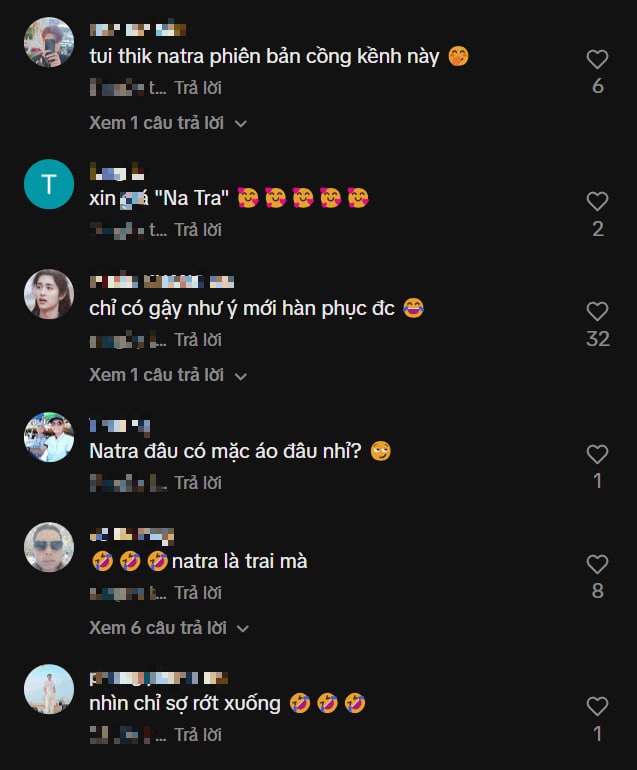Viewport: 637px width, 770px height.
Task: Open the avatar of the 'gậy như ý' commenter
Action: tap(49, 294)
